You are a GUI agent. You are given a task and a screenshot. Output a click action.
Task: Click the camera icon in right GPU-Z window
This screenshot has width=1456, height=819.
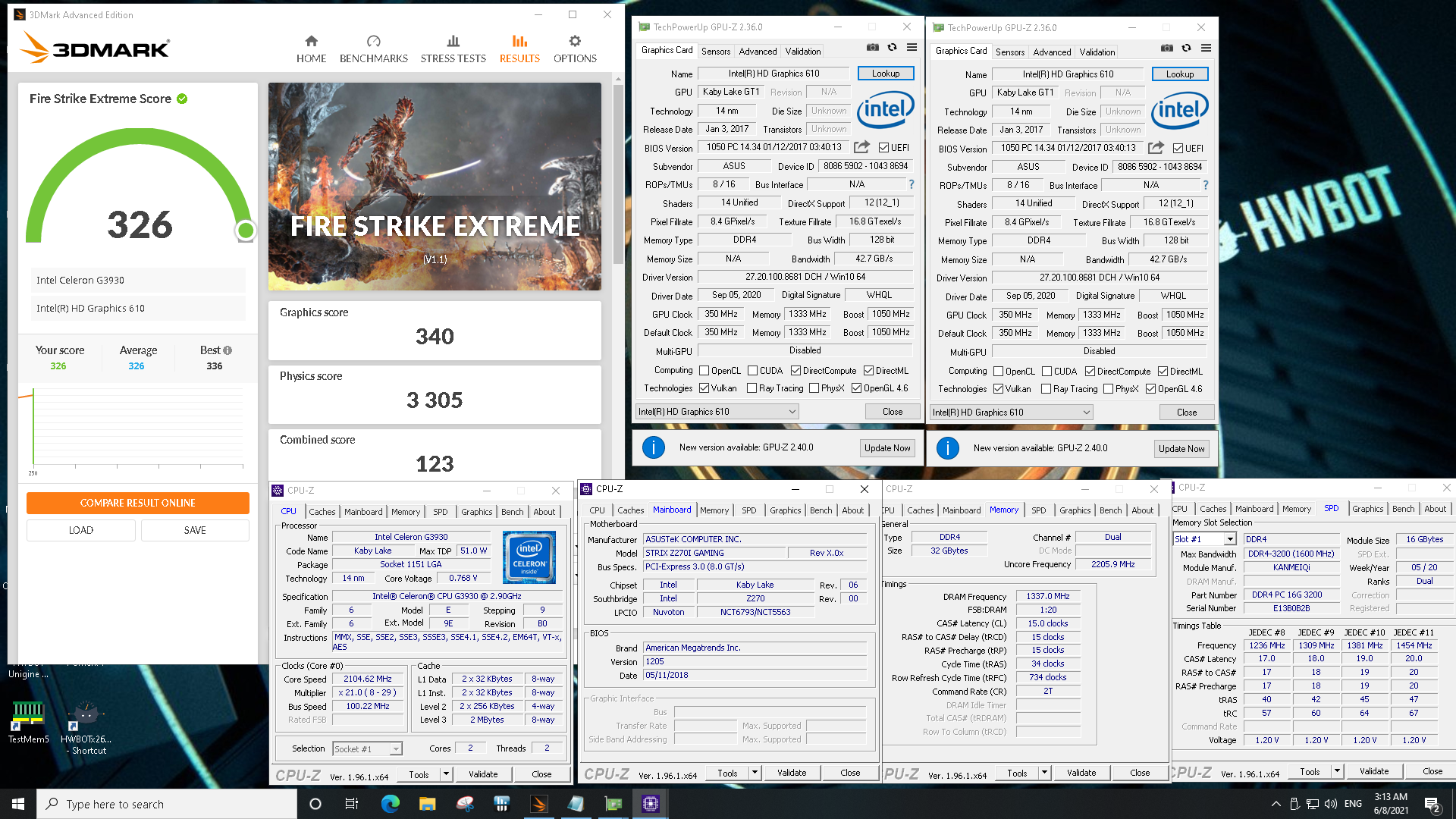tap(1167, 48)
